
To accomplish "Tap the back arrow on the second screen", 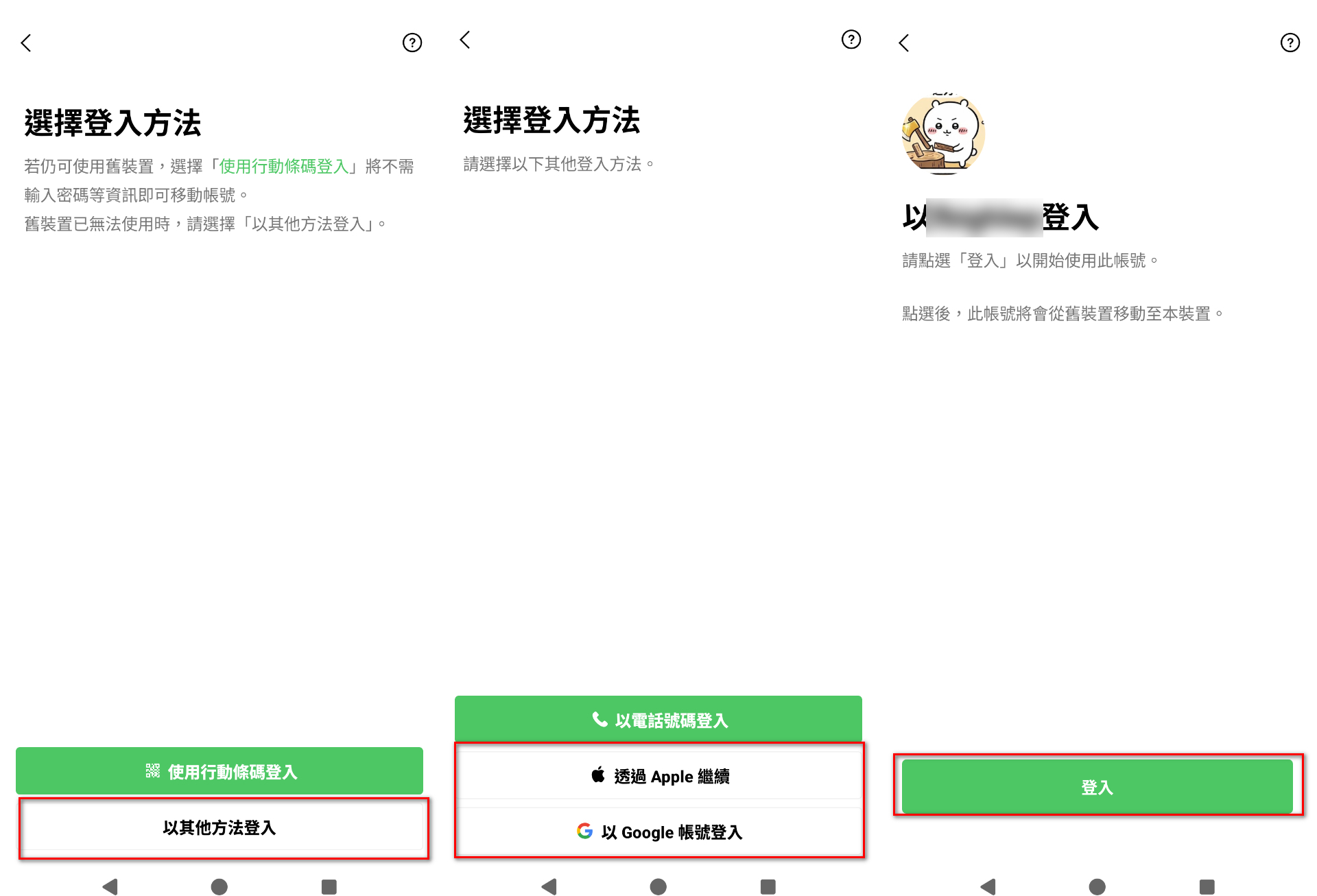I will 465,40.
